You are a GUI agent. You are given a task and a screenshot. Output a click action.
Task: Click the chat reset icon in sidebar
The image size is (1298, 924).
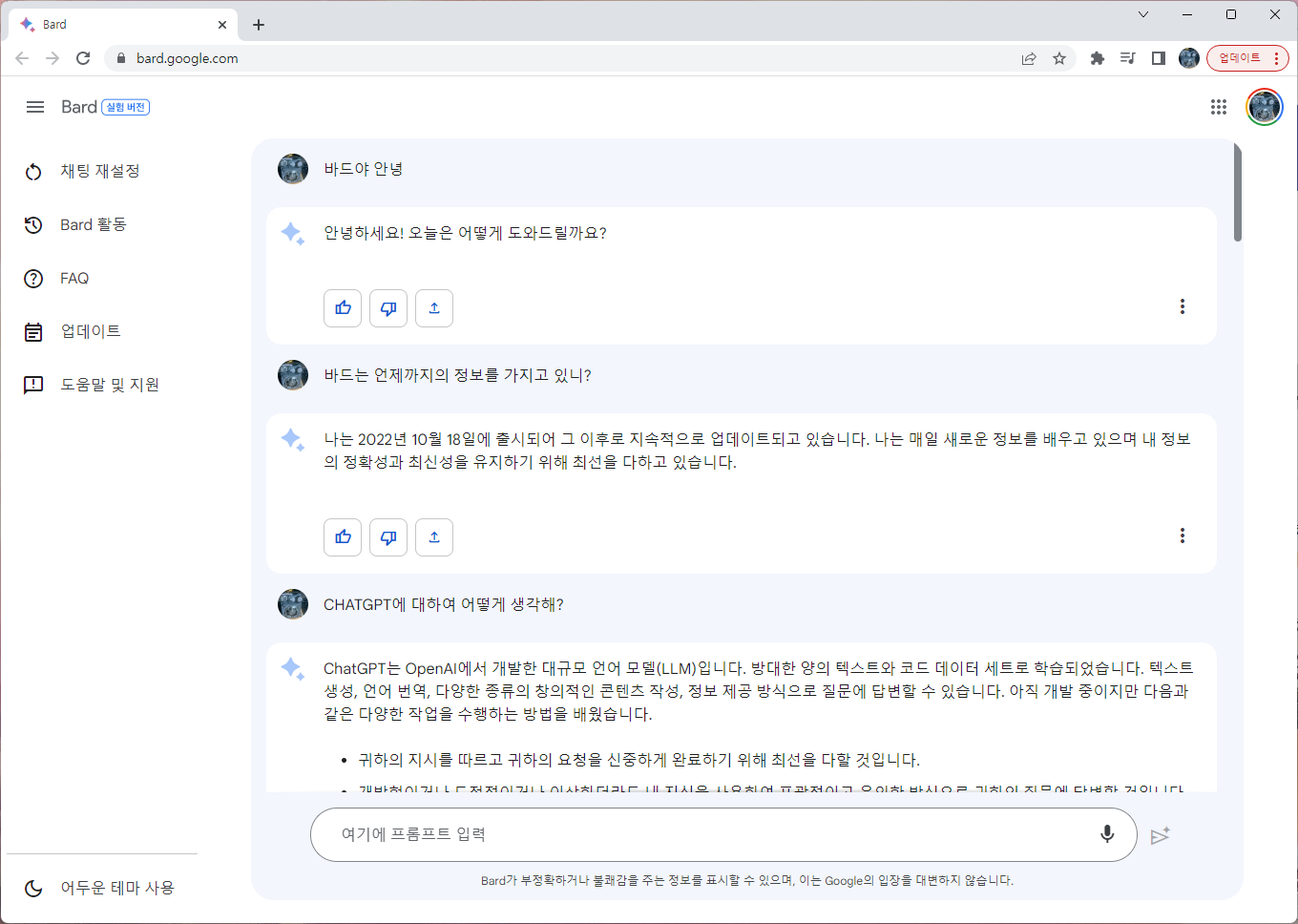[33, 172]
